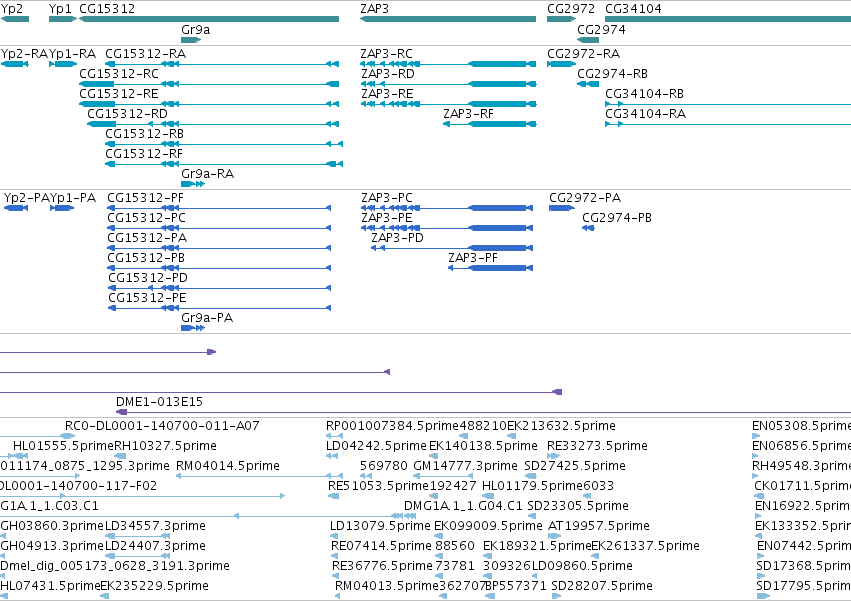Screen dimensions: 851x601
Task: Select protein ZAP3-PC
Action: (447, 208)
